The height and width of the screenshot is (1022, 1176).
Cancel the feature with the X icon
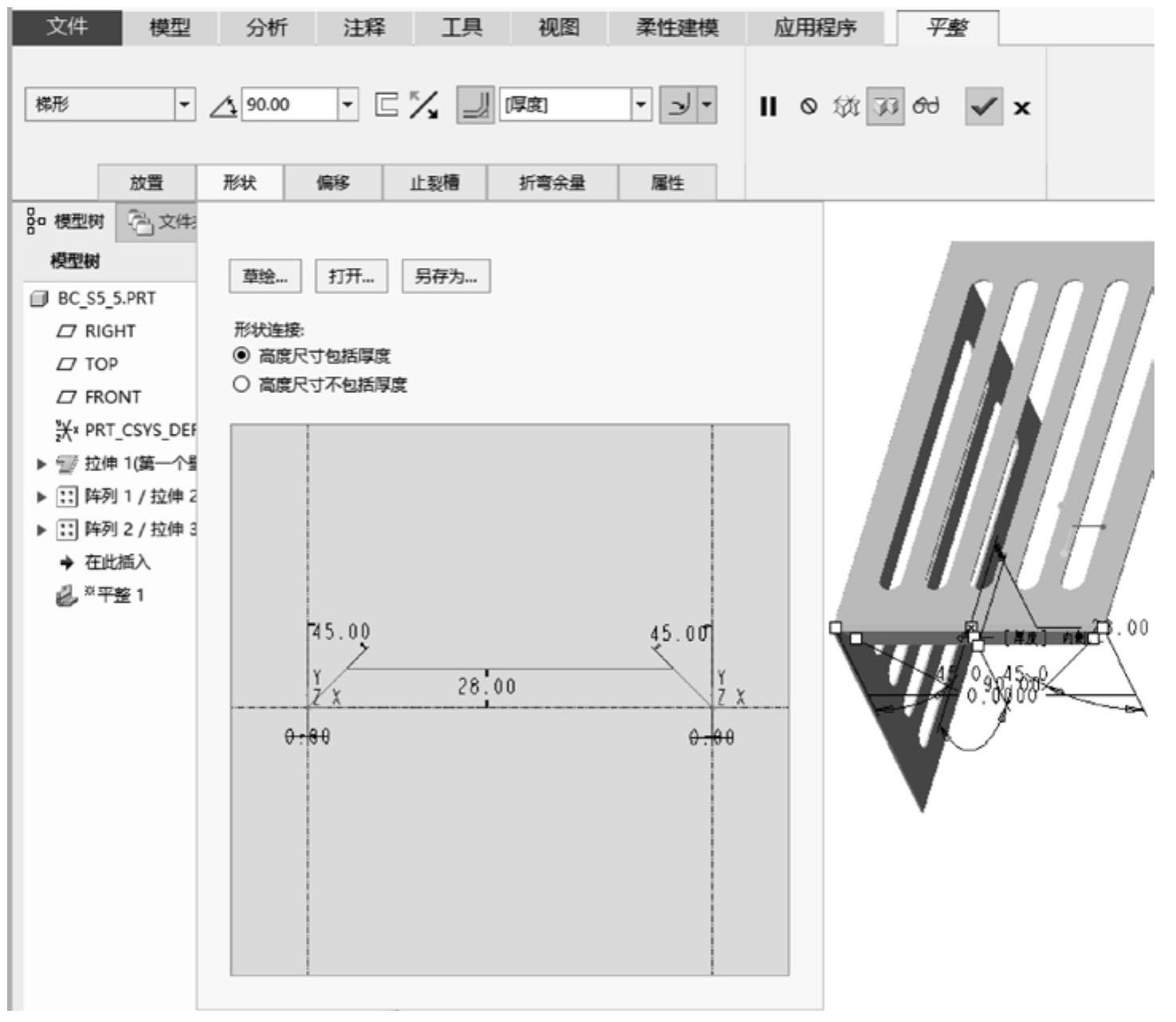coord(1021,107)
